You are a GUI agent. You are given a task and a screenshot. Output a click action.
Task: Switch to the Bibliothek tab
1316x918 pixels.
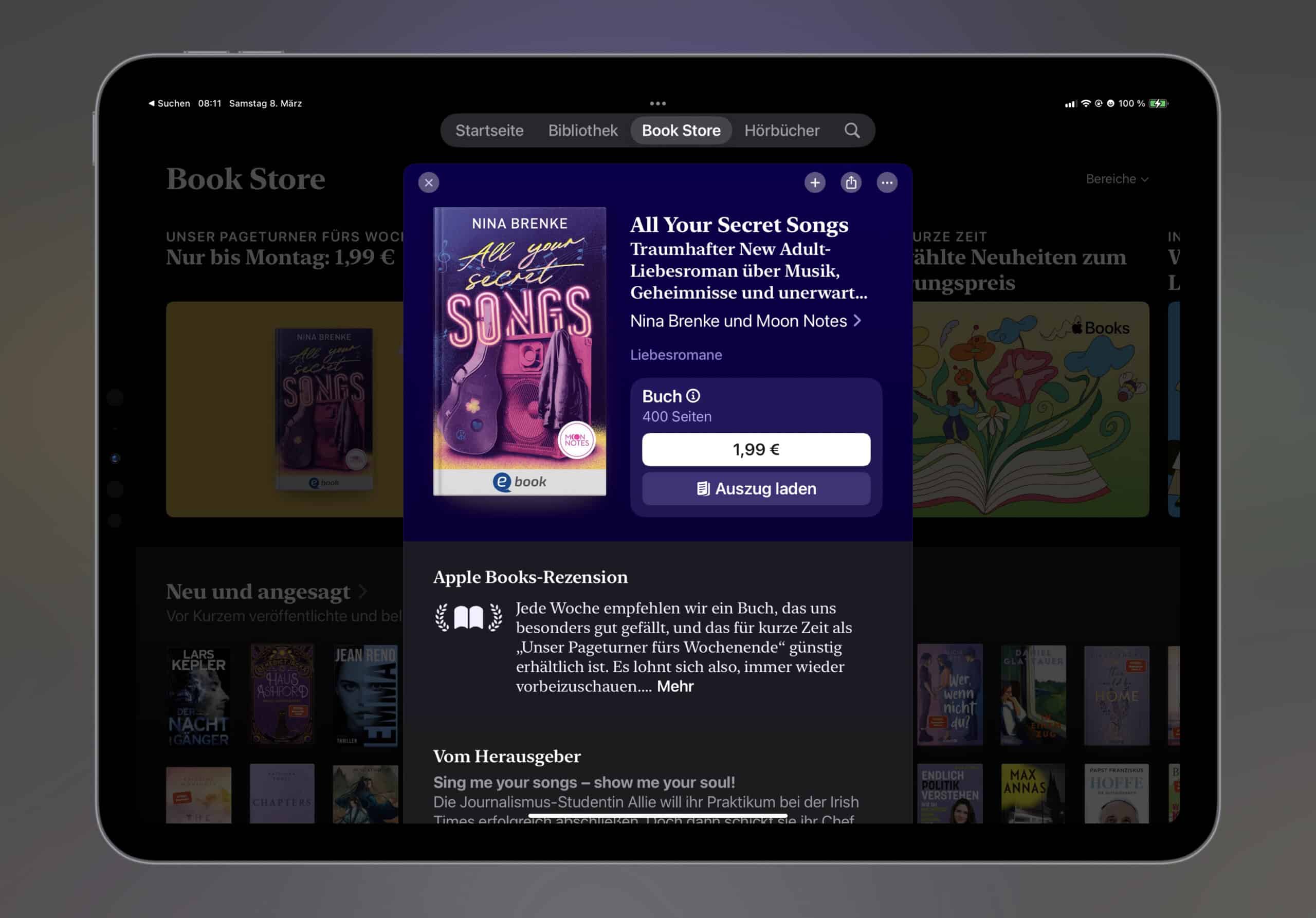coord(583,131)
